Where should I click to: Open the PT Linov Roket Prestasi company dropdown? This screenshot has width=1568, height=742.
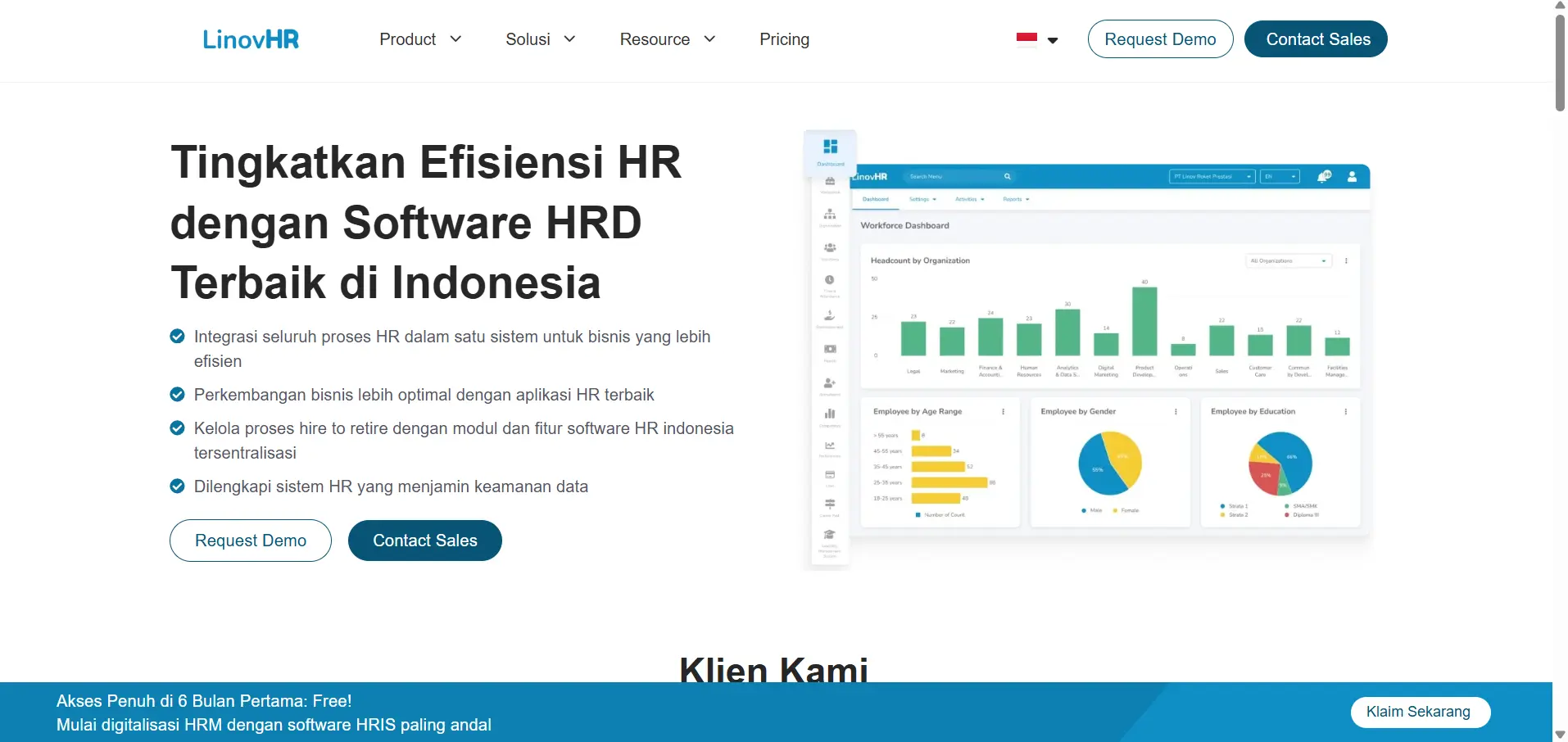point(1212,176)
